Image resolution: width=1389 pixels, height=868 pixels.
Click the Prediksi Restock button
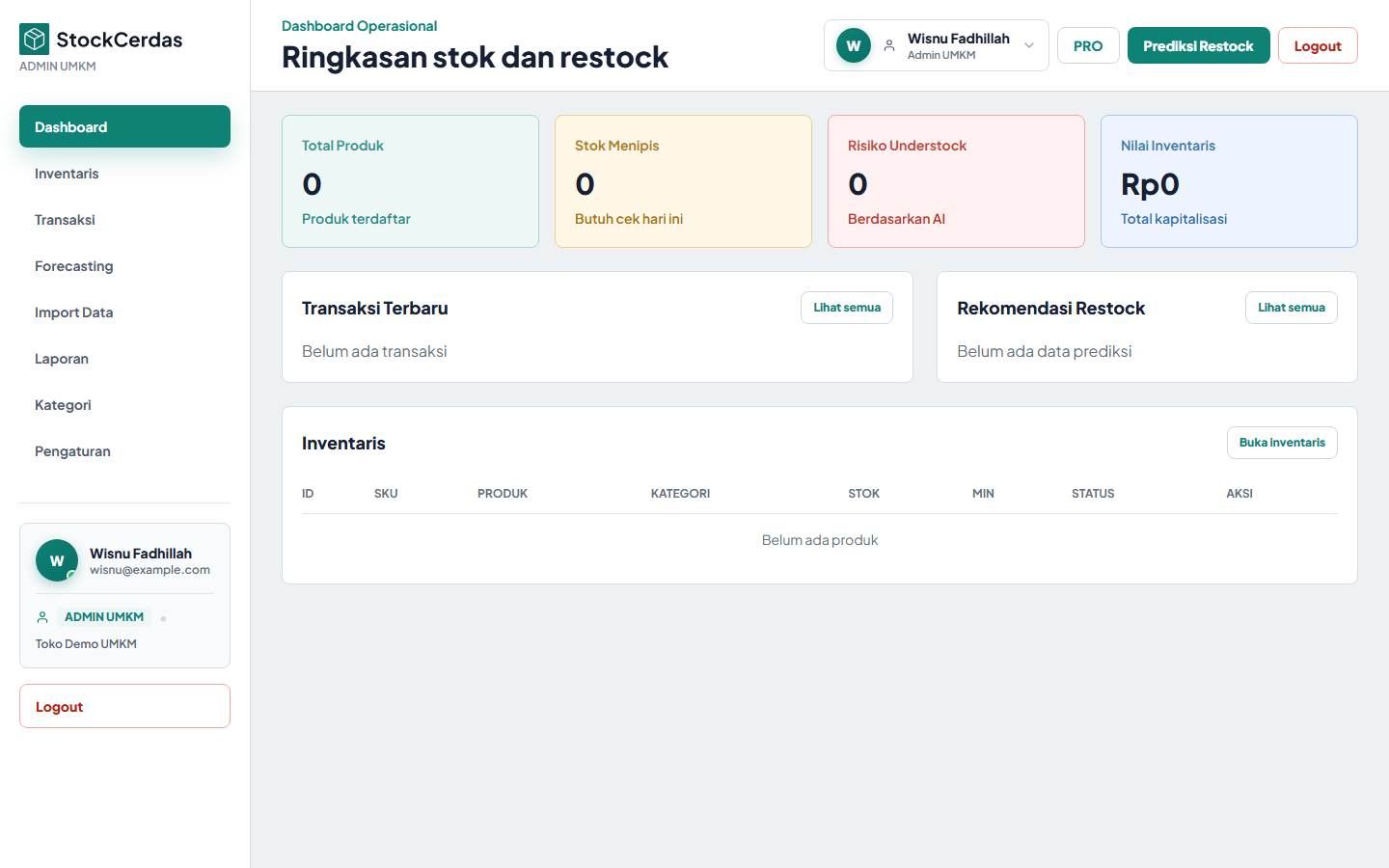1198,45
